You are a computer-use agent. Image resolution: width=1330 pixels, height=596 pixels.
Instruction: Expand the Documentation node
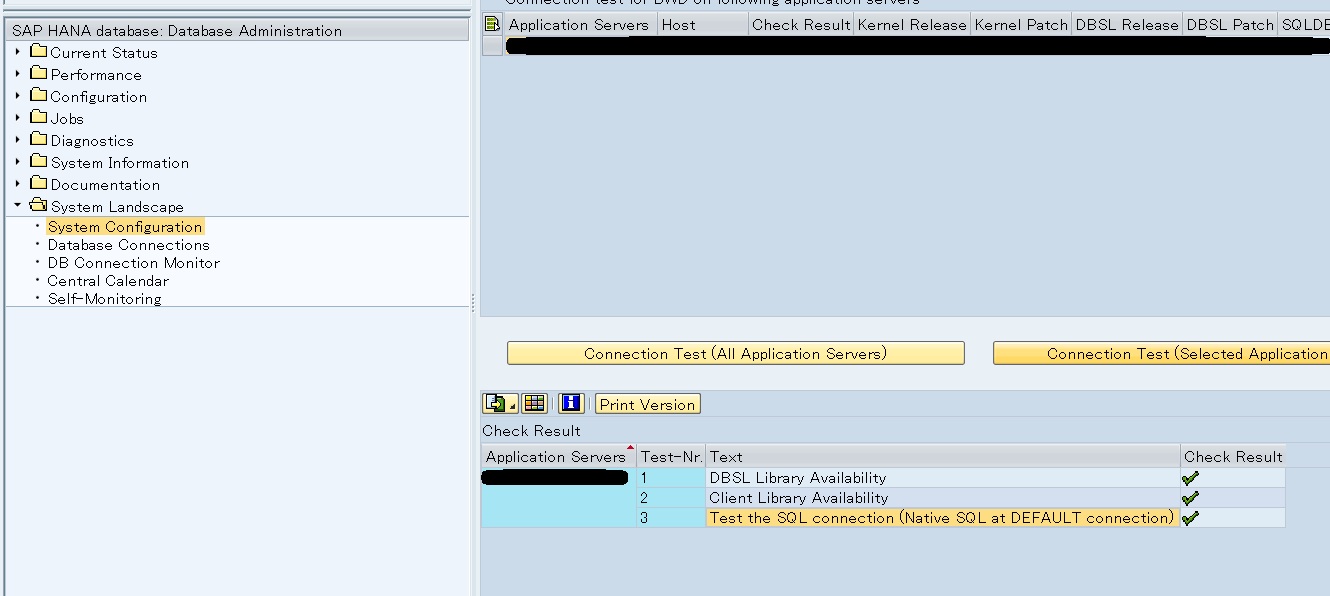18,184
